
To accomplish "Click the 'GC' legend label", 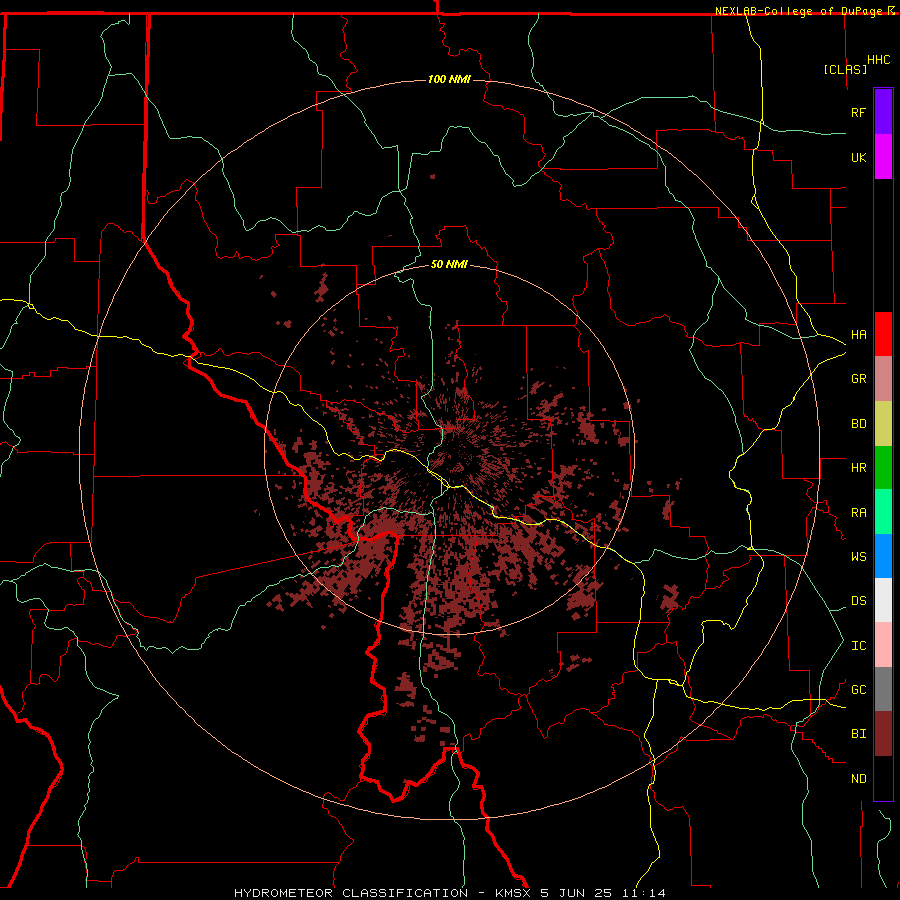I will [858, 690].
